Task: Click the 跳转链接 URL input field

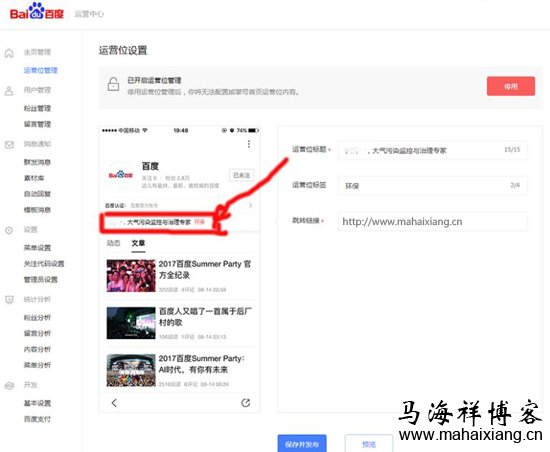Action: [x=432, y=221]
